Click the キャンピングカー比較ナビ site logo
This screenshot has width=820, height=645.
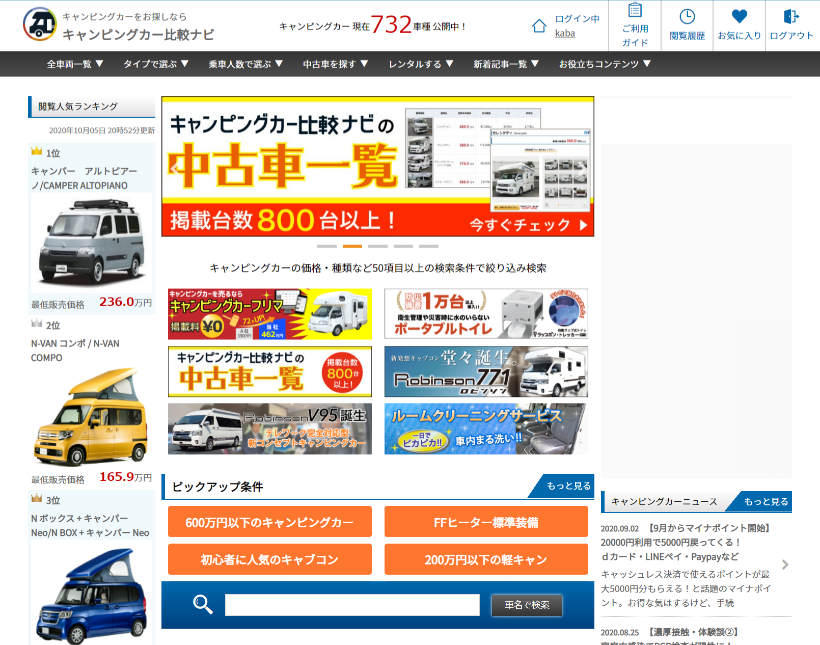click(118, 25)
